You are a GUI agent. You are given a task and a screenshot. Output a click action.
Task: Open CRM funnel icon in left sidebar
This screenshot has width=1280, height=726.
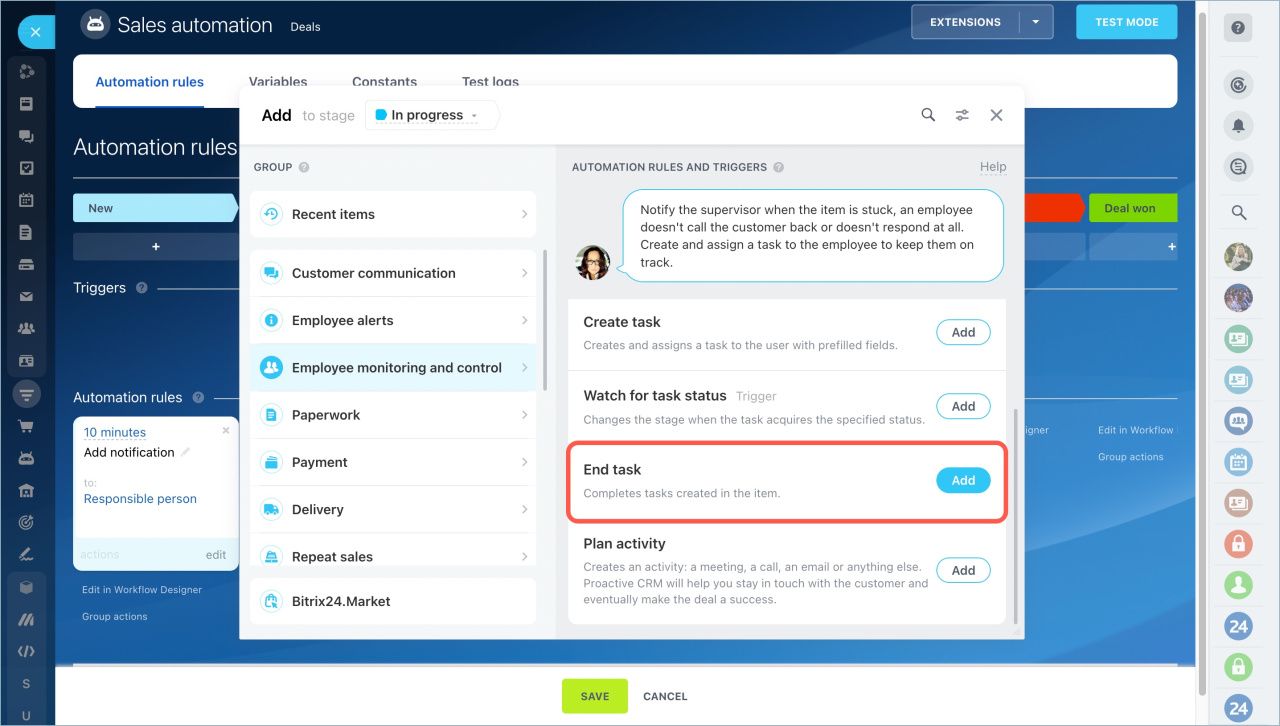[x=27, y=393]
